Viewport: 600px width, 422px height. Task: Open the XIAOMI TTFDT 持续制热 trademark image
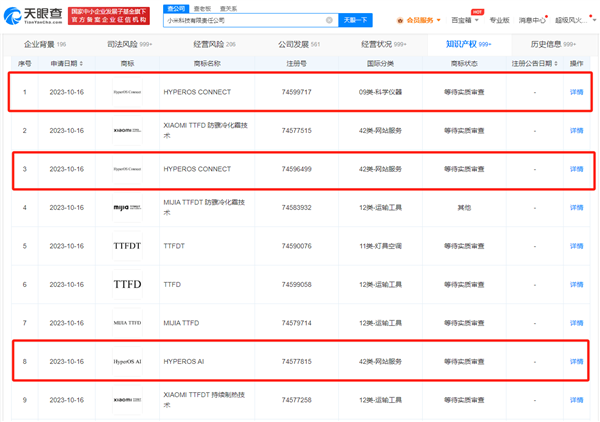(x=127, y=400)
